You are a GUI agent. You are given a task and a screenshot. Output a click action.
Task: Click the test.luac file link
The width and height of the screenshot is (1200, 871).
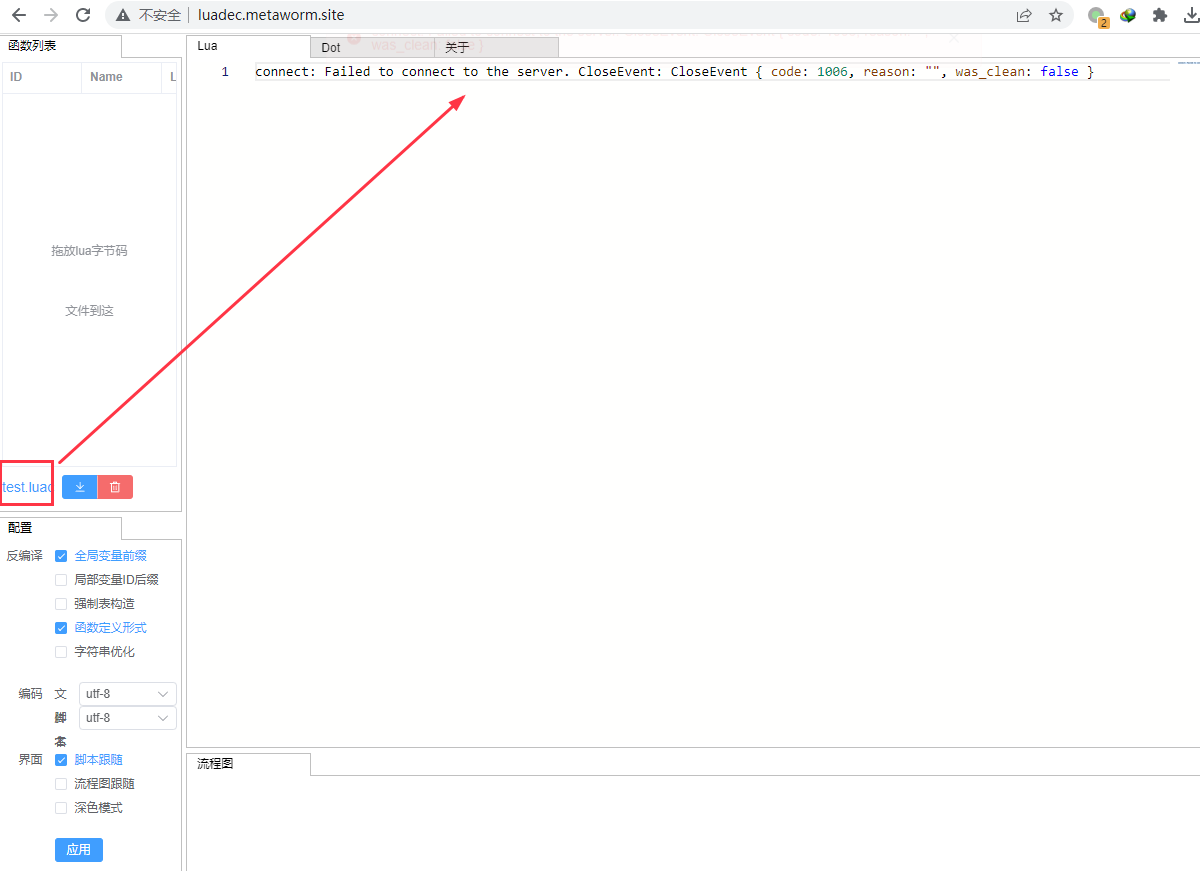(x=27, y=487)
